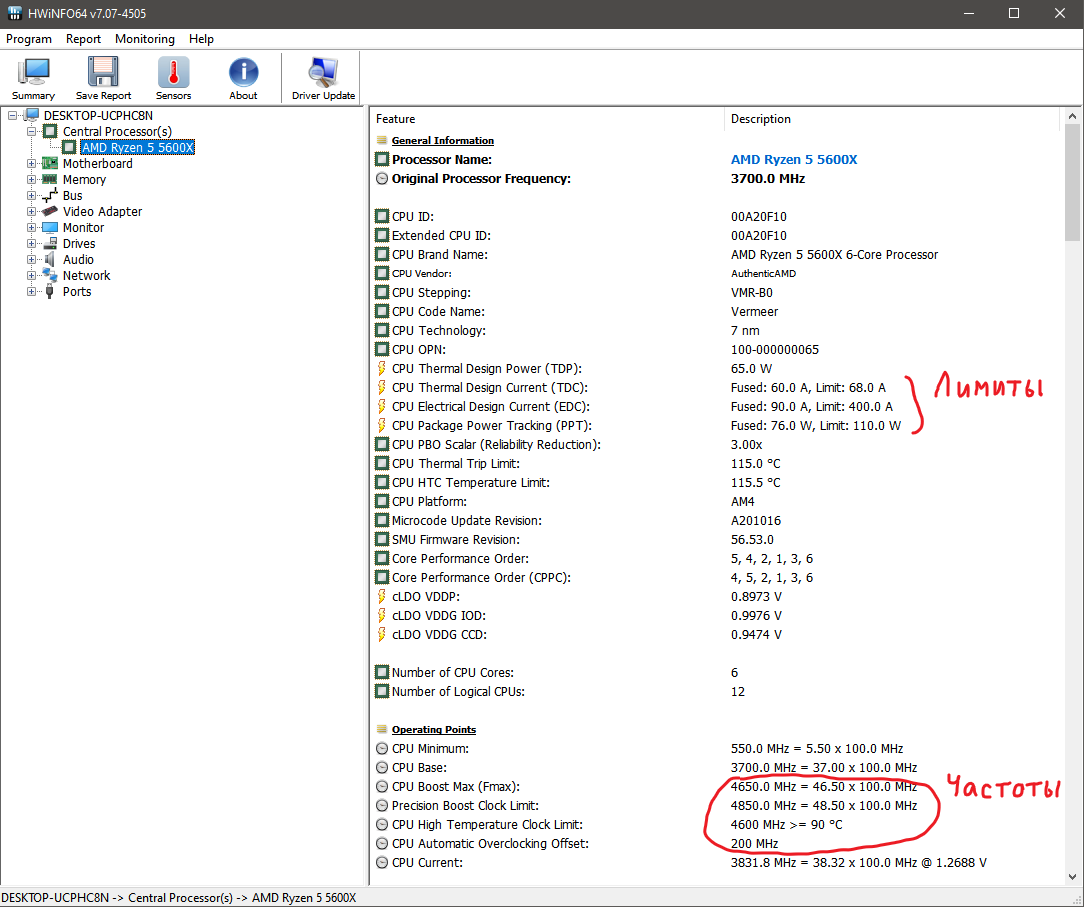The image size is (1084, 907).
Task: Expand the Memory tree node
Action: point(31,180)
